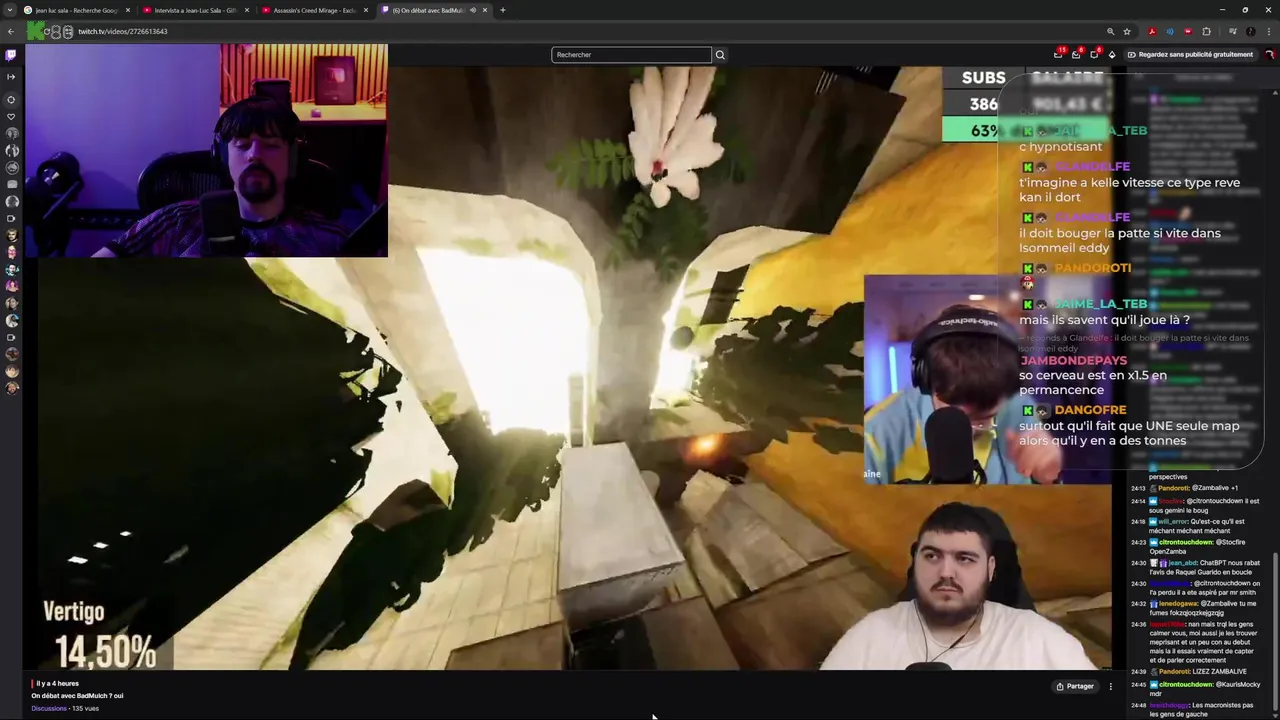Switch to Intervista a Jean-Luc Sala tab
Viewport: 1280px width, 720px height.
coord(194,10)
